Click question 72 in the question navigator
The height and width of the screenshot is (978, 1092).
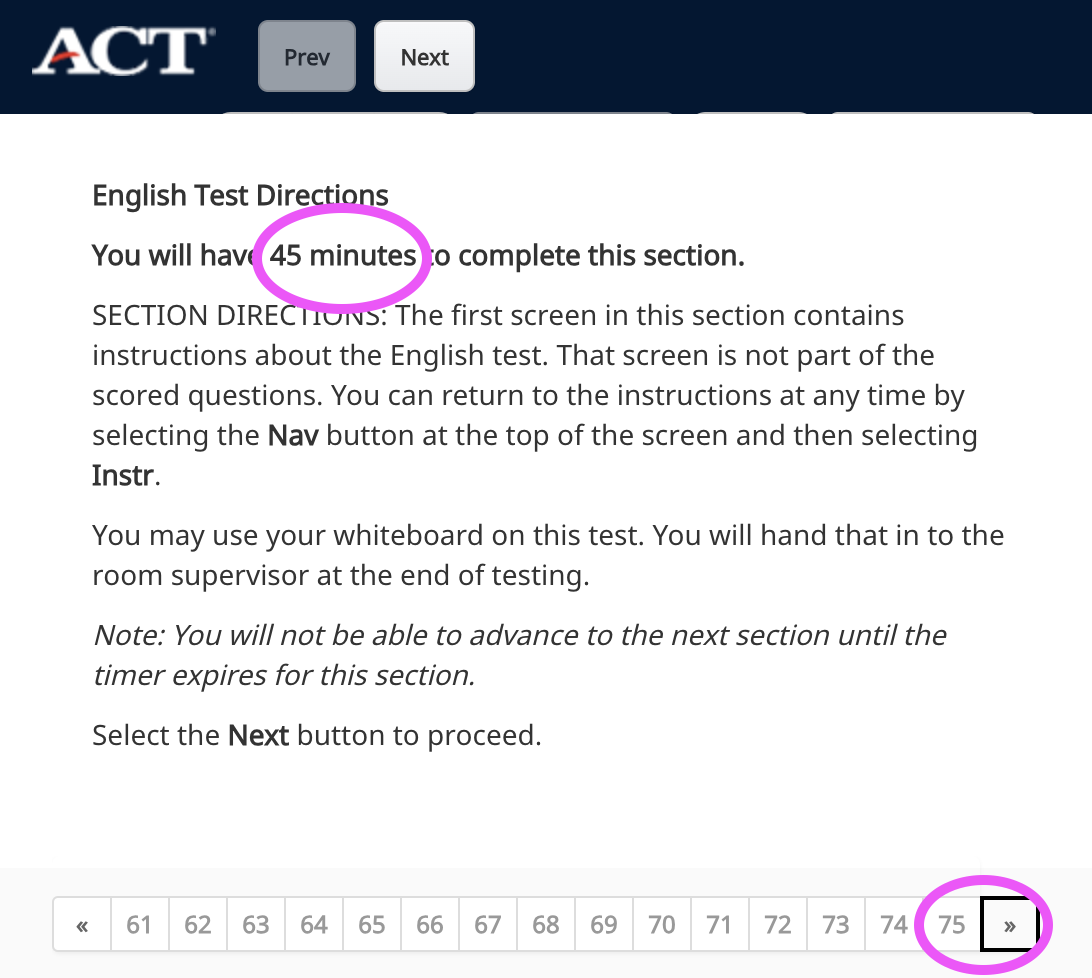pos(777,924)
